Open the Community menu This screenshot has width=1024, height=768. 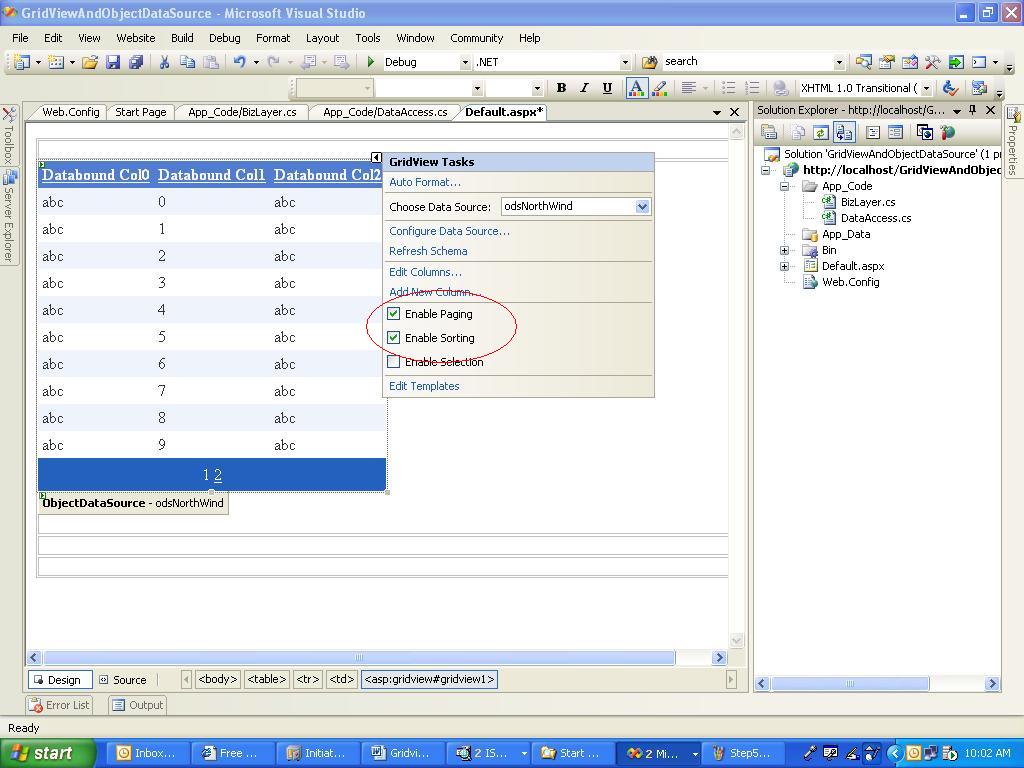click(x=477, y=38)
